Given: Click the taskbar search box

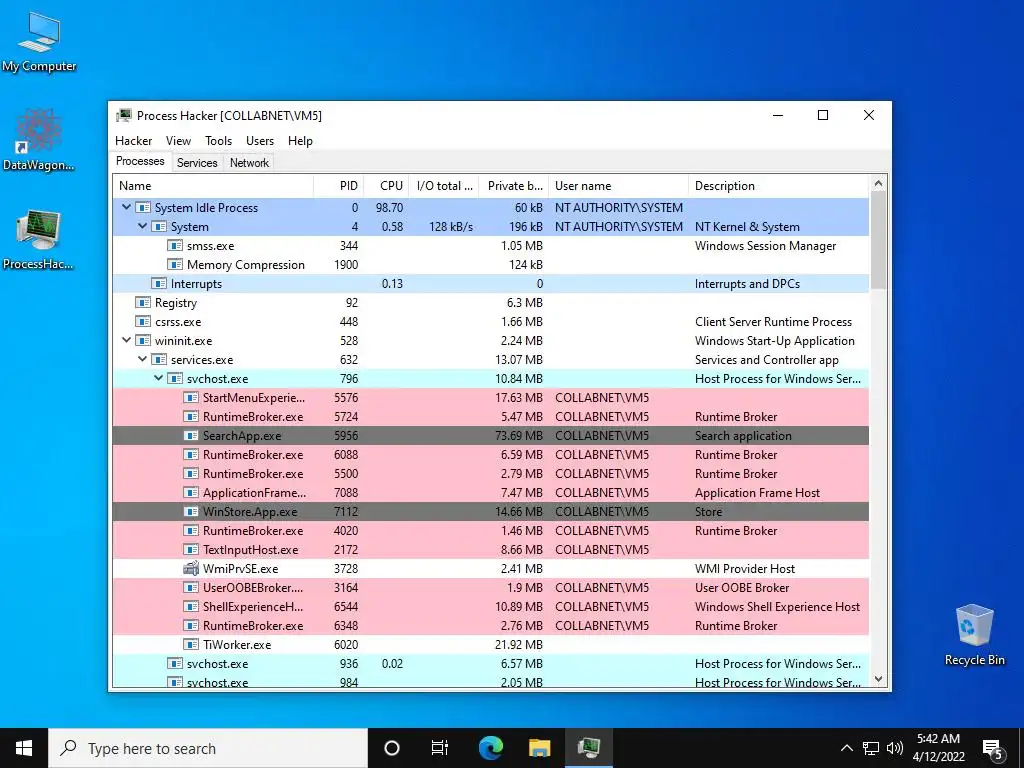Looking at the screenshot, I should coord(208,748).
